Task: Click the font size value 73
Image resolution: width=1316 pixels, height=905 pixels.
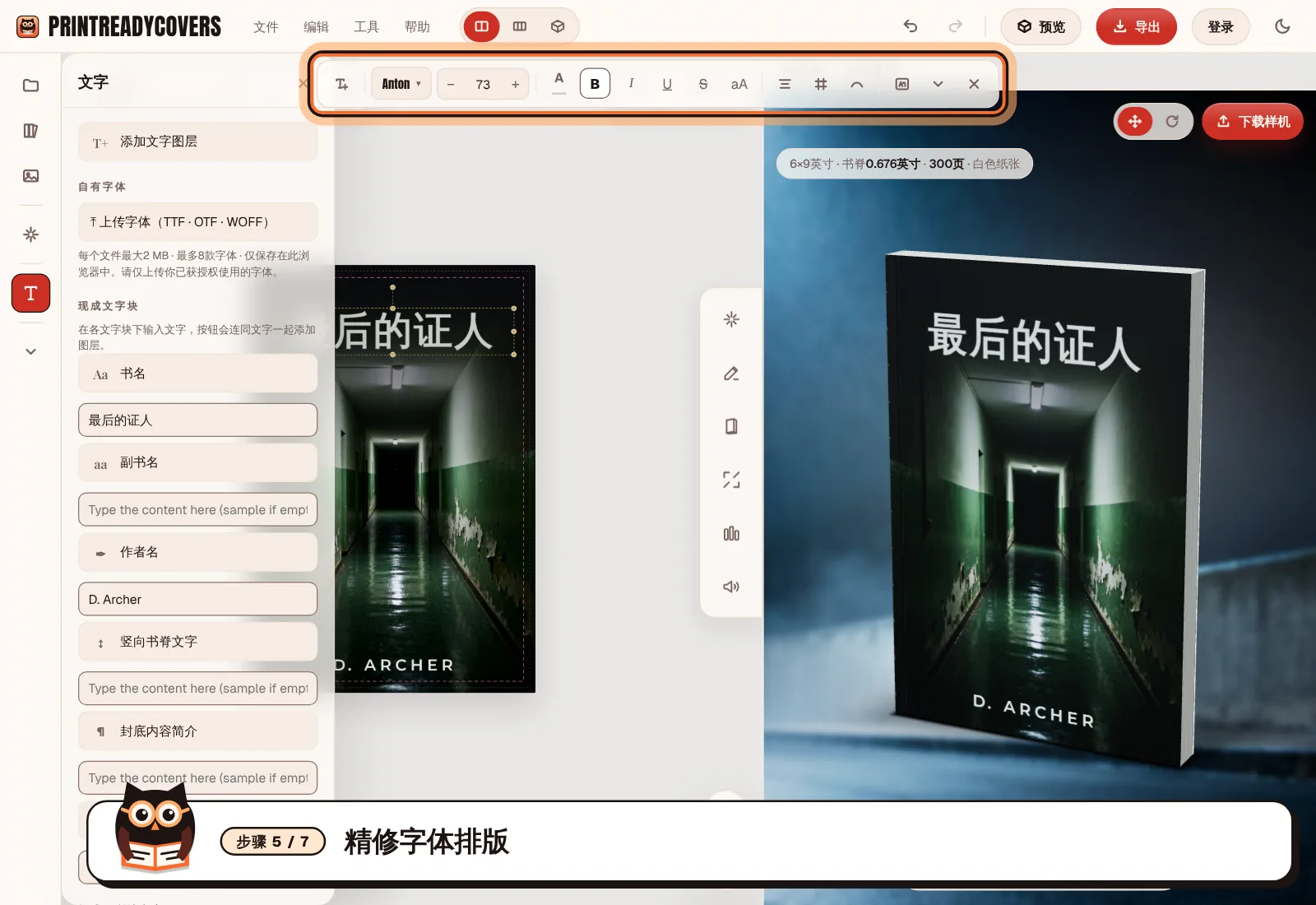Action: pos(483,85)
